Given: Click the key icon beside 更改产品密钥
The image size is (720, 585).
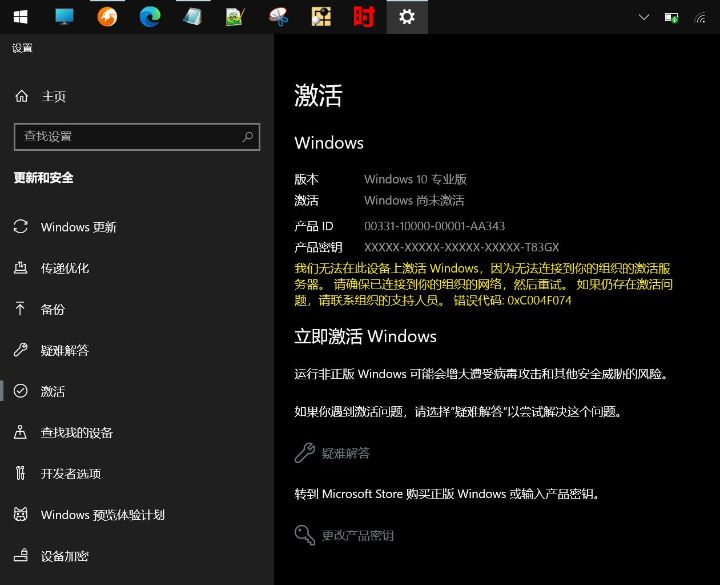Looking at the screenshot, I should [304, 535].
